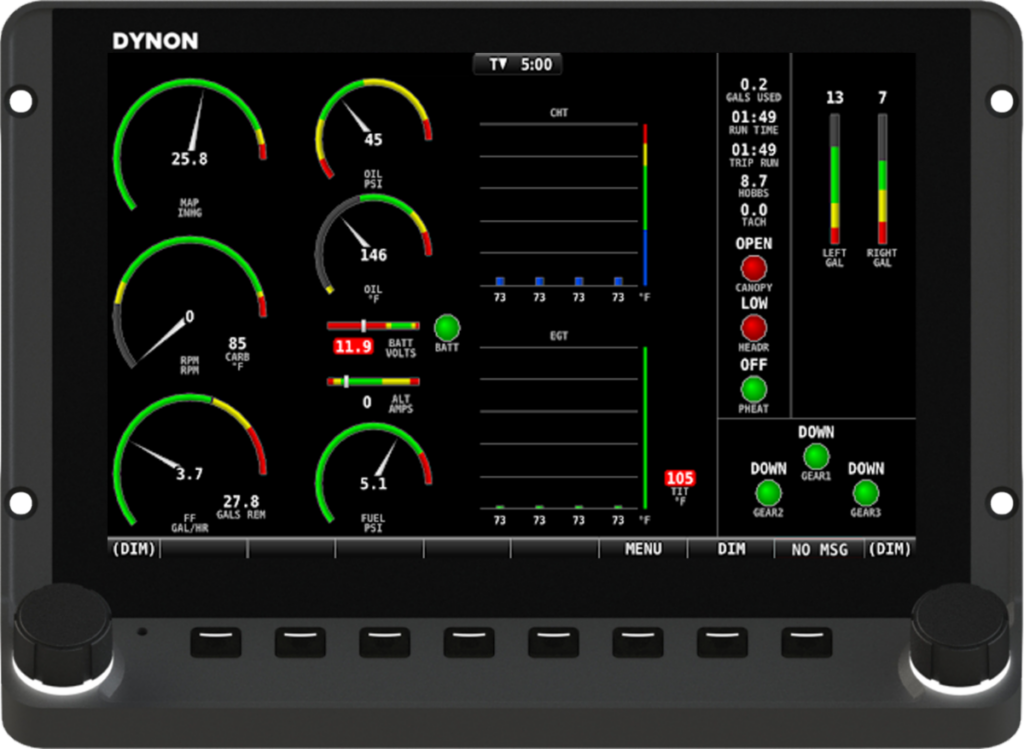Click the GEAR2 down indicator light

point(768,493)
